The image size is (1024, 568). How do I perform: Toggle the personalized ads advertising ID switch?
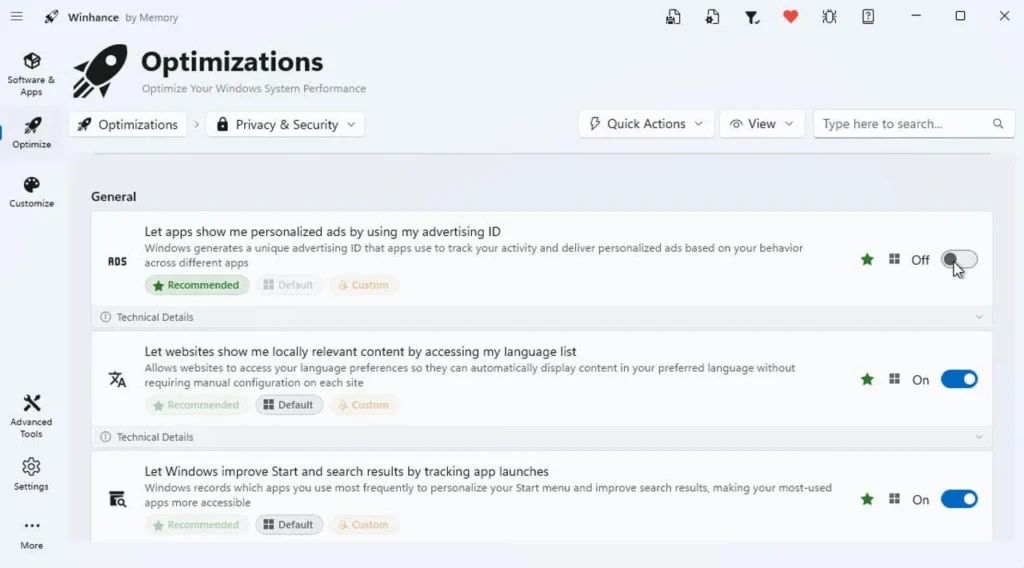click(x=959, y=260)
